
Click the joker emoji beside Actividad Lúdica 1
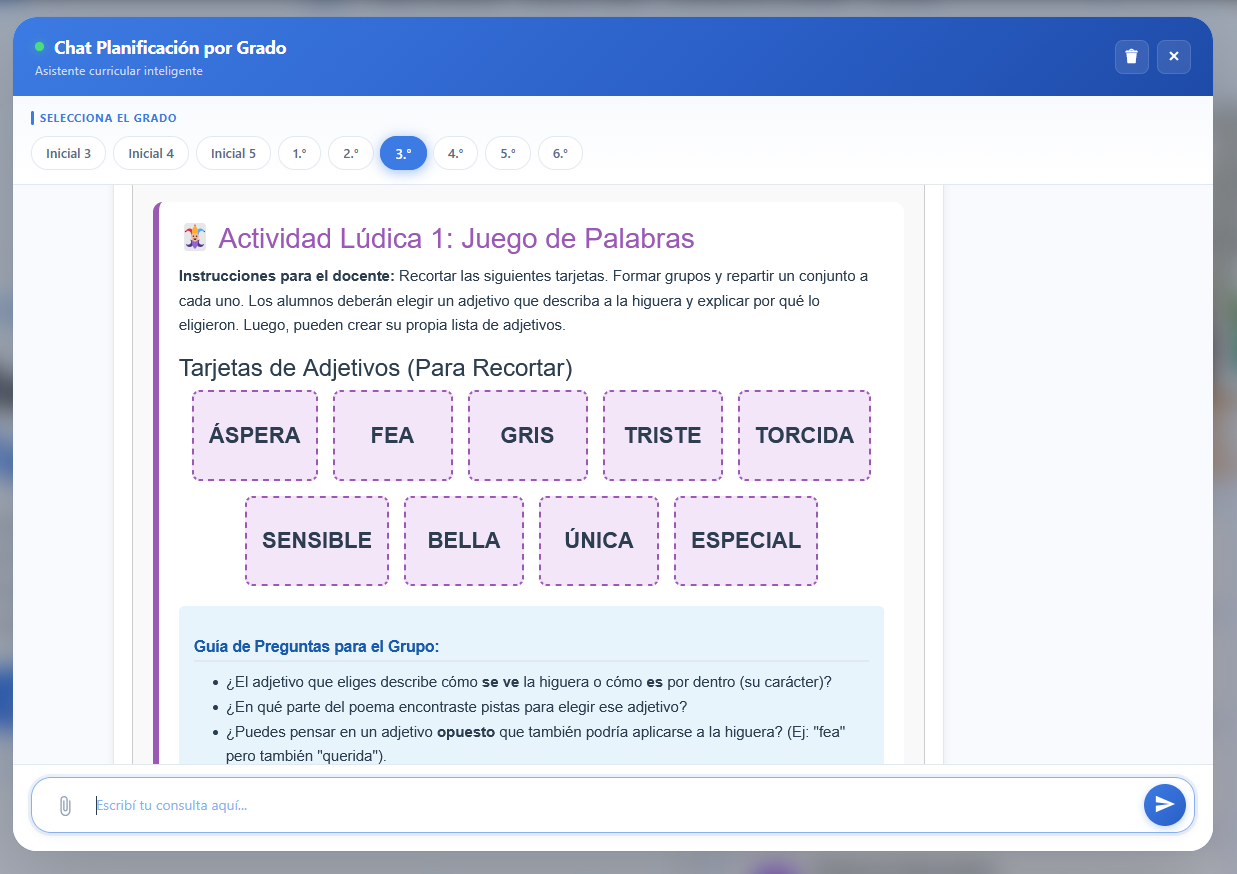point(194,238)
